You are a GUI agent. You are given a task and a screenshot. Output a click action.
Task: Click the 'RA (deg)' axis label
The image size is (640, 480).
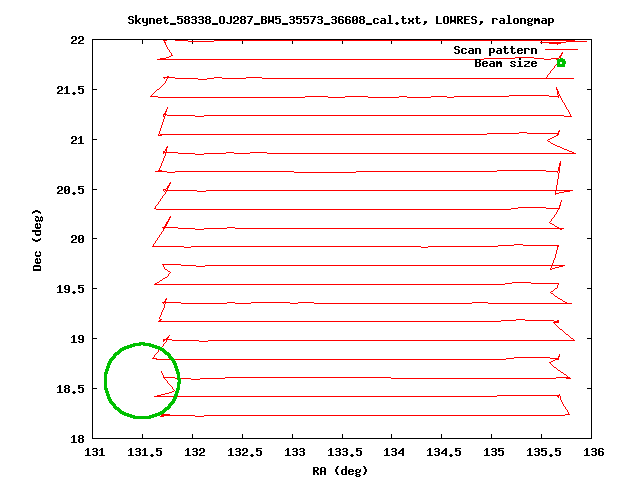340,471
